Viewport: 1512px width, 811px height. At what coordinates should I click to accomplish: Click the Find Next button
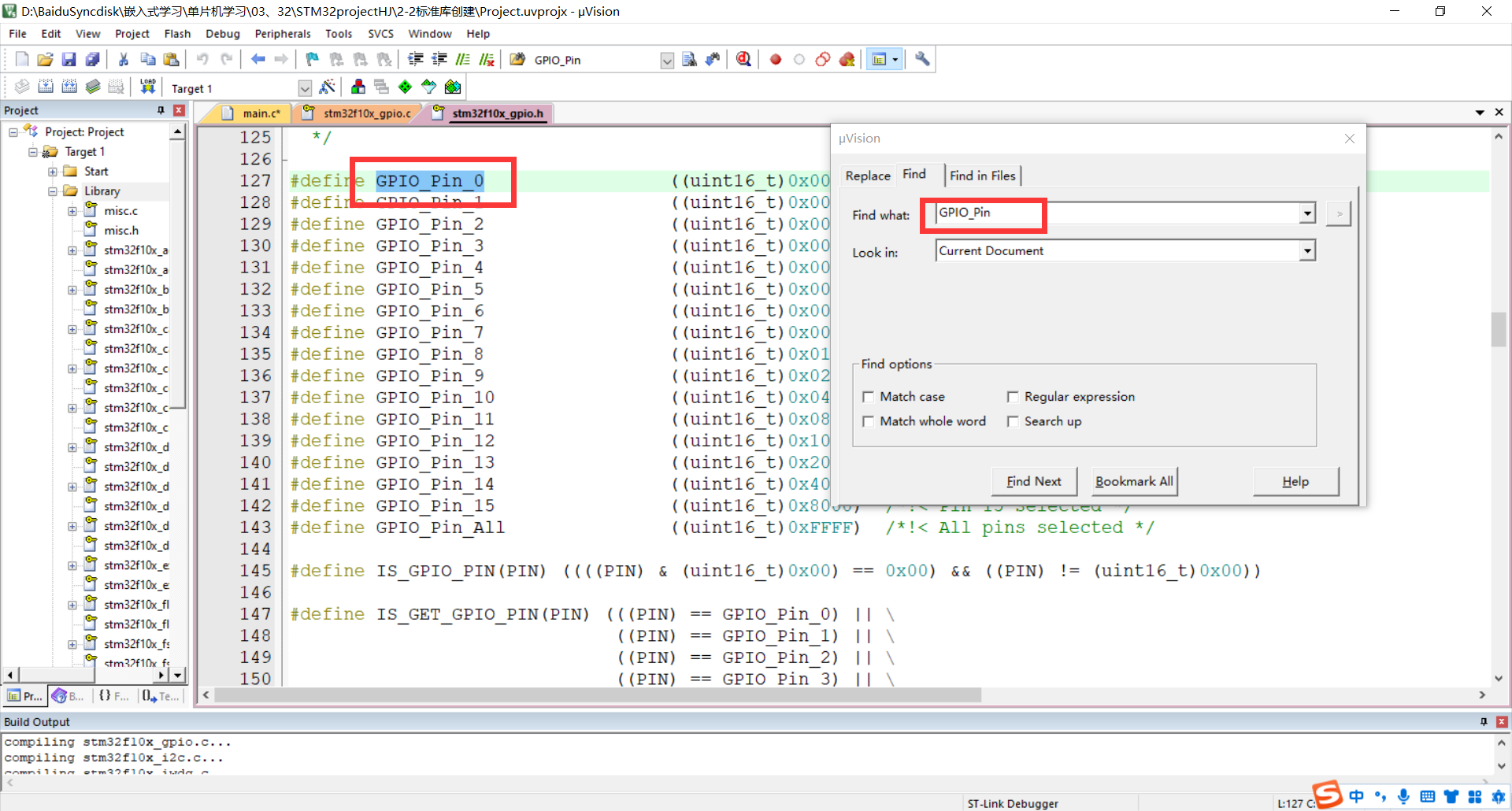coord(1034,481)
